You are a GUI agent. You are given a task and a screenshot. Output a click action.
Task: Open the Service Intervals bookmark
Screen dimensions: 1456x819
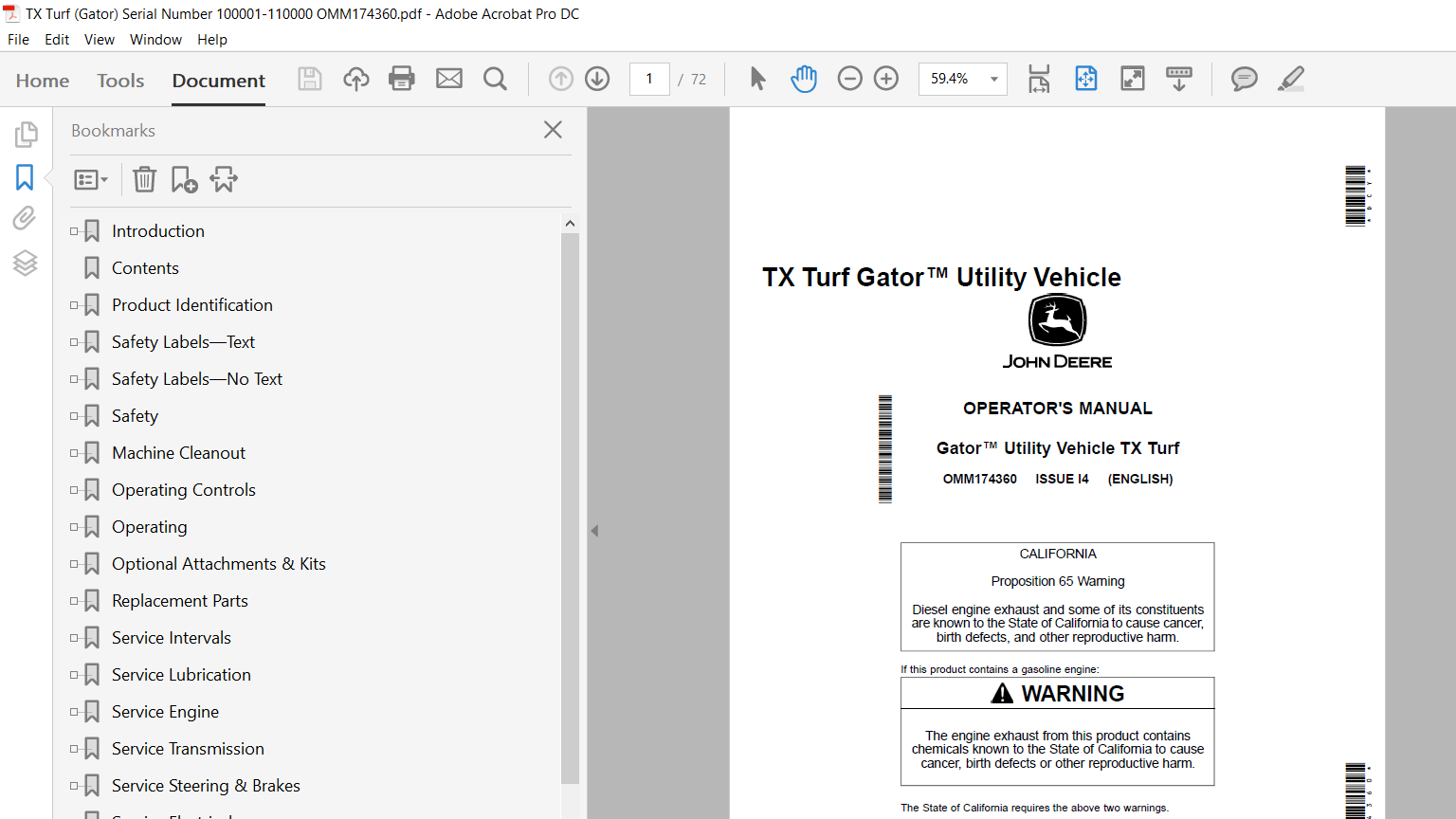point(172,638)
